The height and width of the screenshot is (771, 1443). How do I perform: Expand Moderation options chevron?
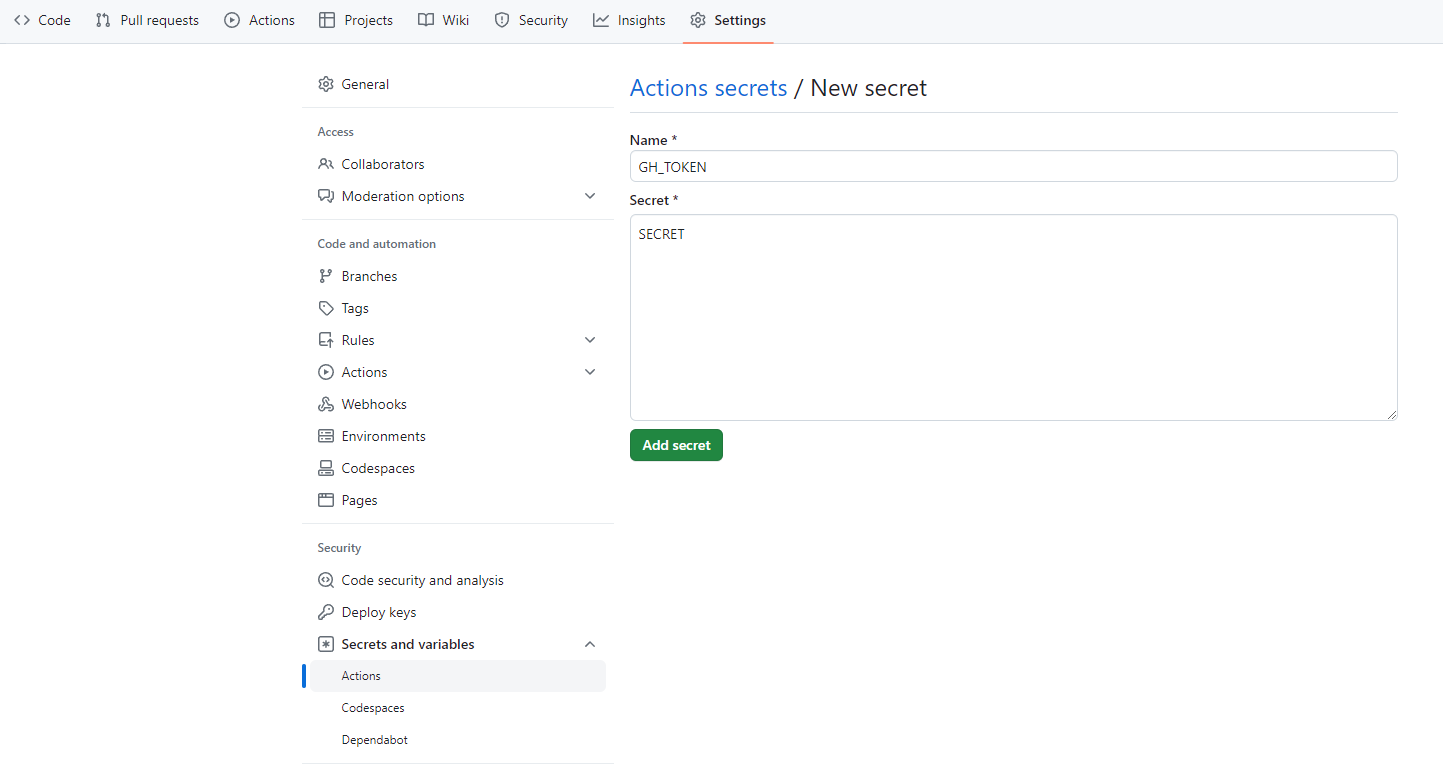[590, 196]
